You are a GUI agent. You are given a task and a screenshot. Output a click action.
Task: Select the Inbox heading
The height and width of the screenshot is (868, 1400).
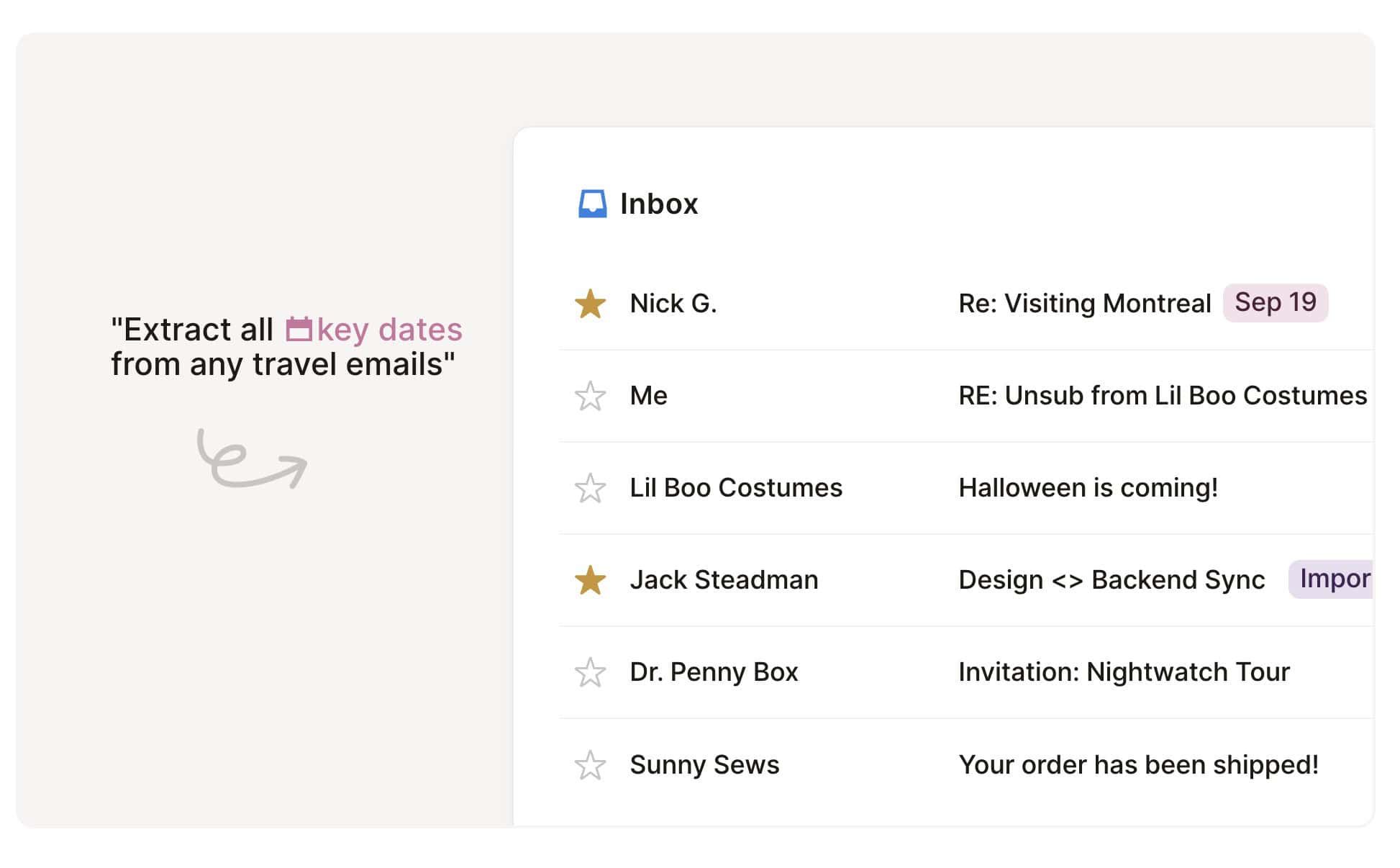[658, 204]
